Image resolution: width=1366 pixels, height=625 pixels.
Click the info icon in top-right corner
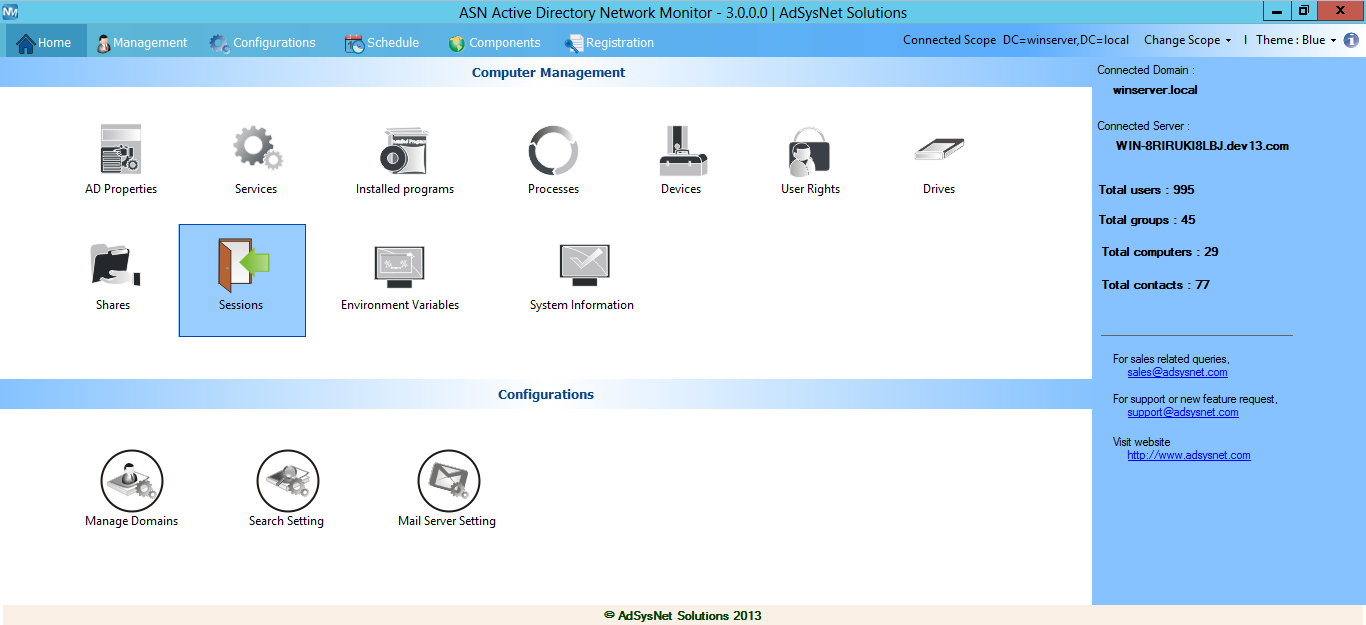[1351, 40]
